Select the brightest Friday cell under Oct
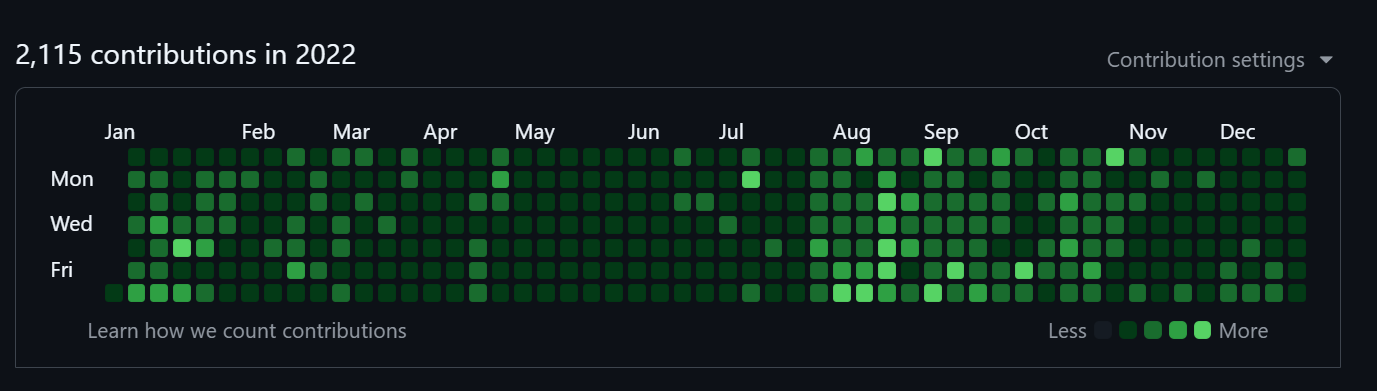 tap(1024, 270)
